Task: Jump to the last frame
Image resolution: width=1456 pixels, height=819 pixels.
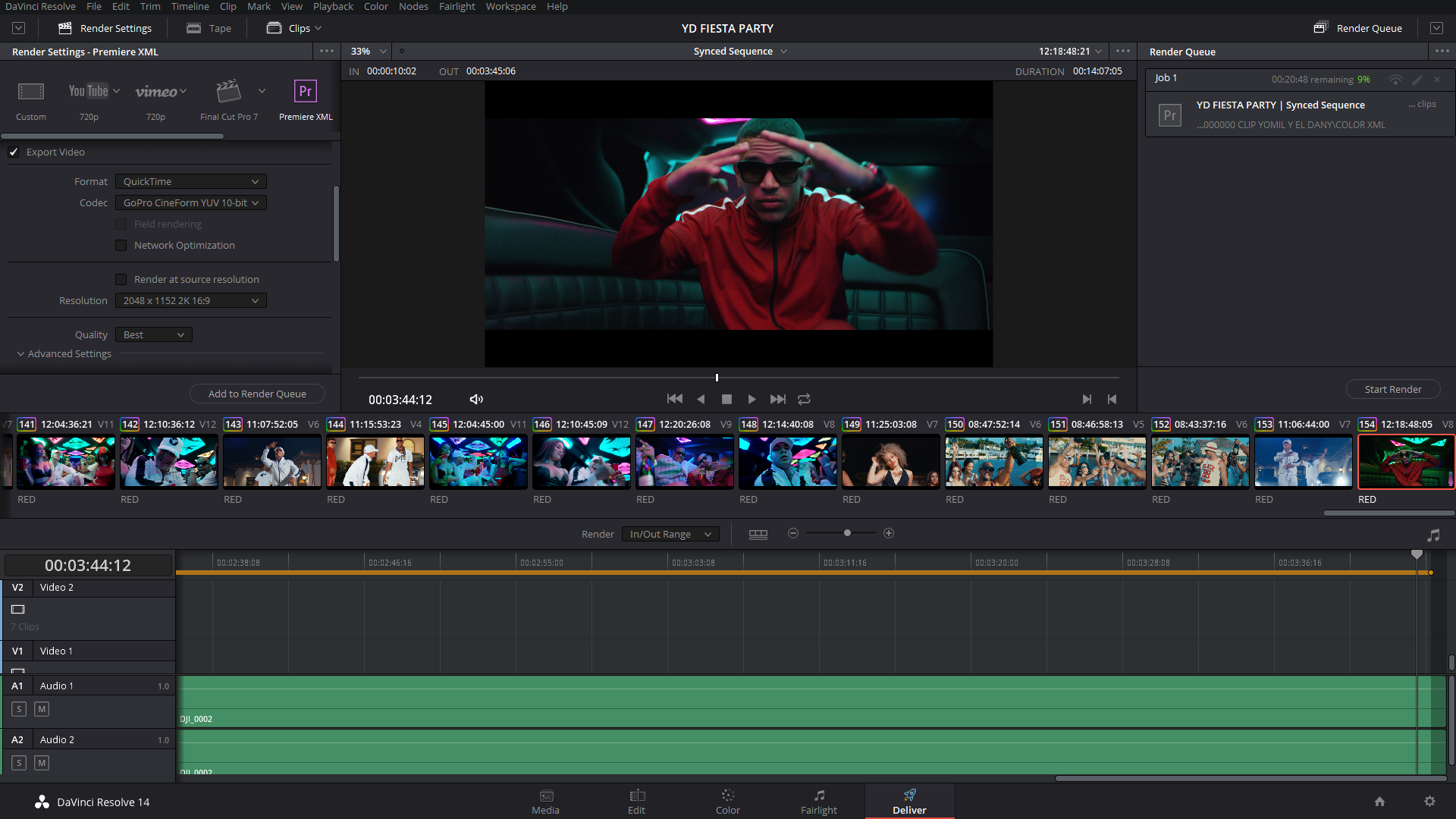Action: click(x=778, y=399)
